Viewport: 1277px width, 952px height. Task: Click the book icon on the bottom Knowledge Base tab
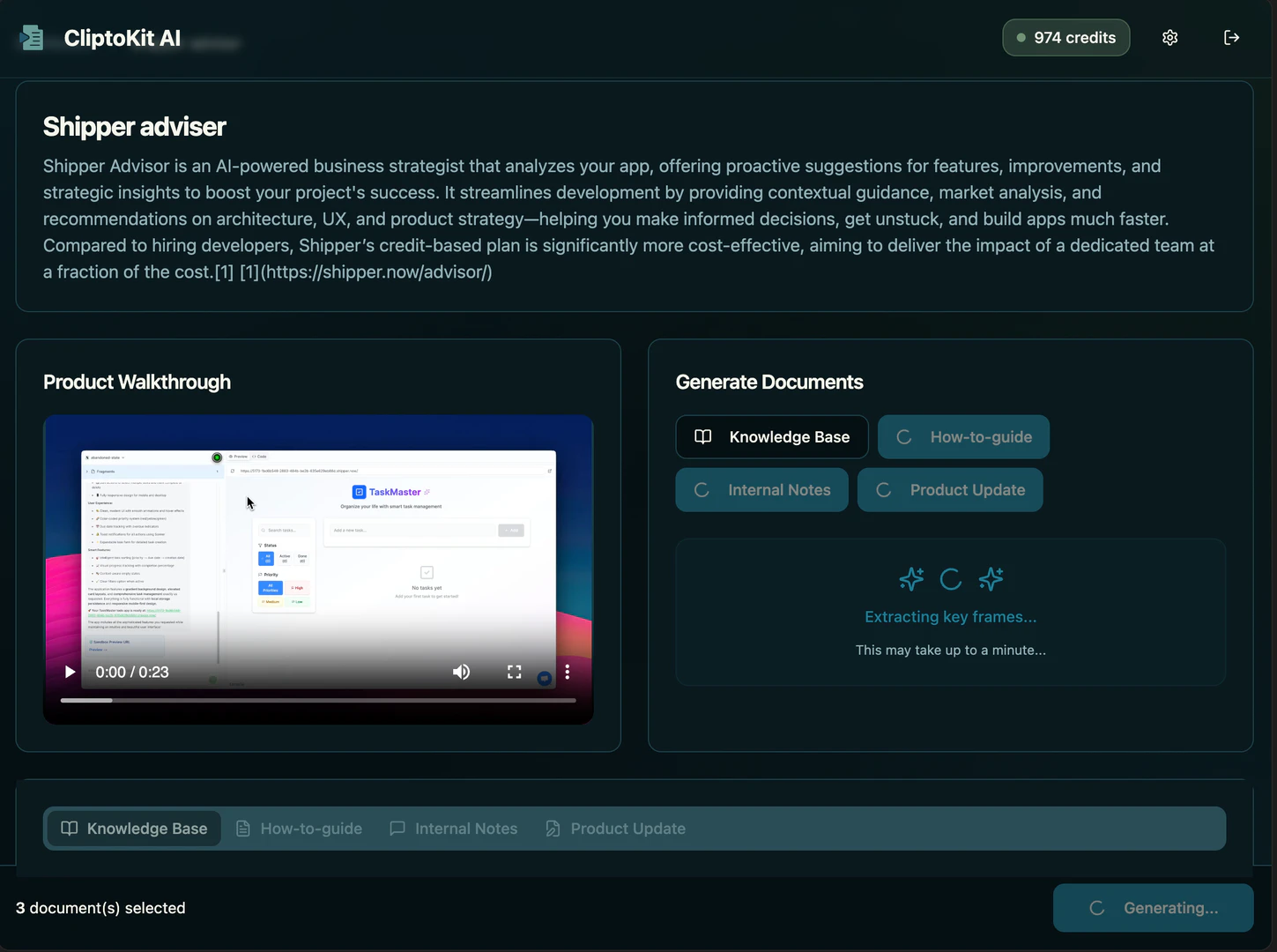[70, 829]
